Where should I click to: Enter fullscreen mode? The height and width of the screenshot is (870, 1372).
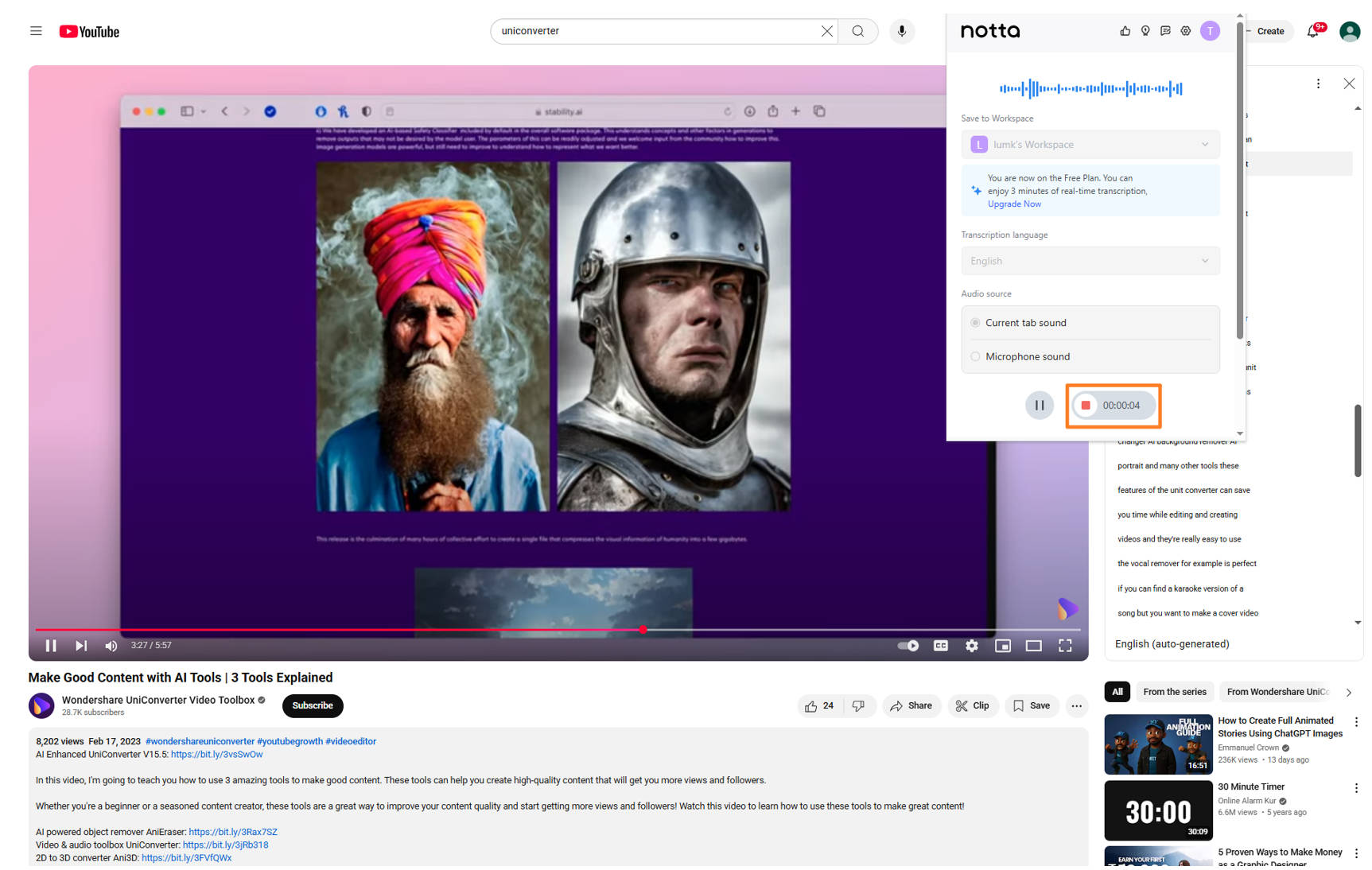[x=1065, y=646]
